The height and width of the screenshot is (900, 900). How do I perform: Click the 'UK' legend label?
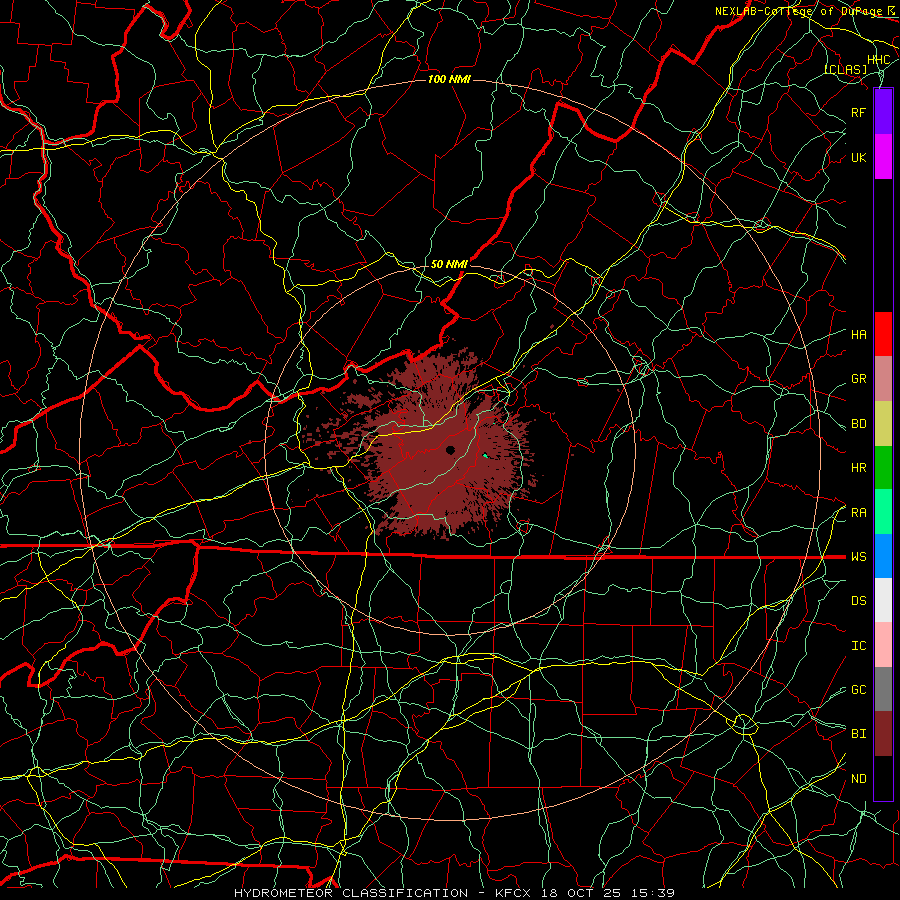pos(859,157)
